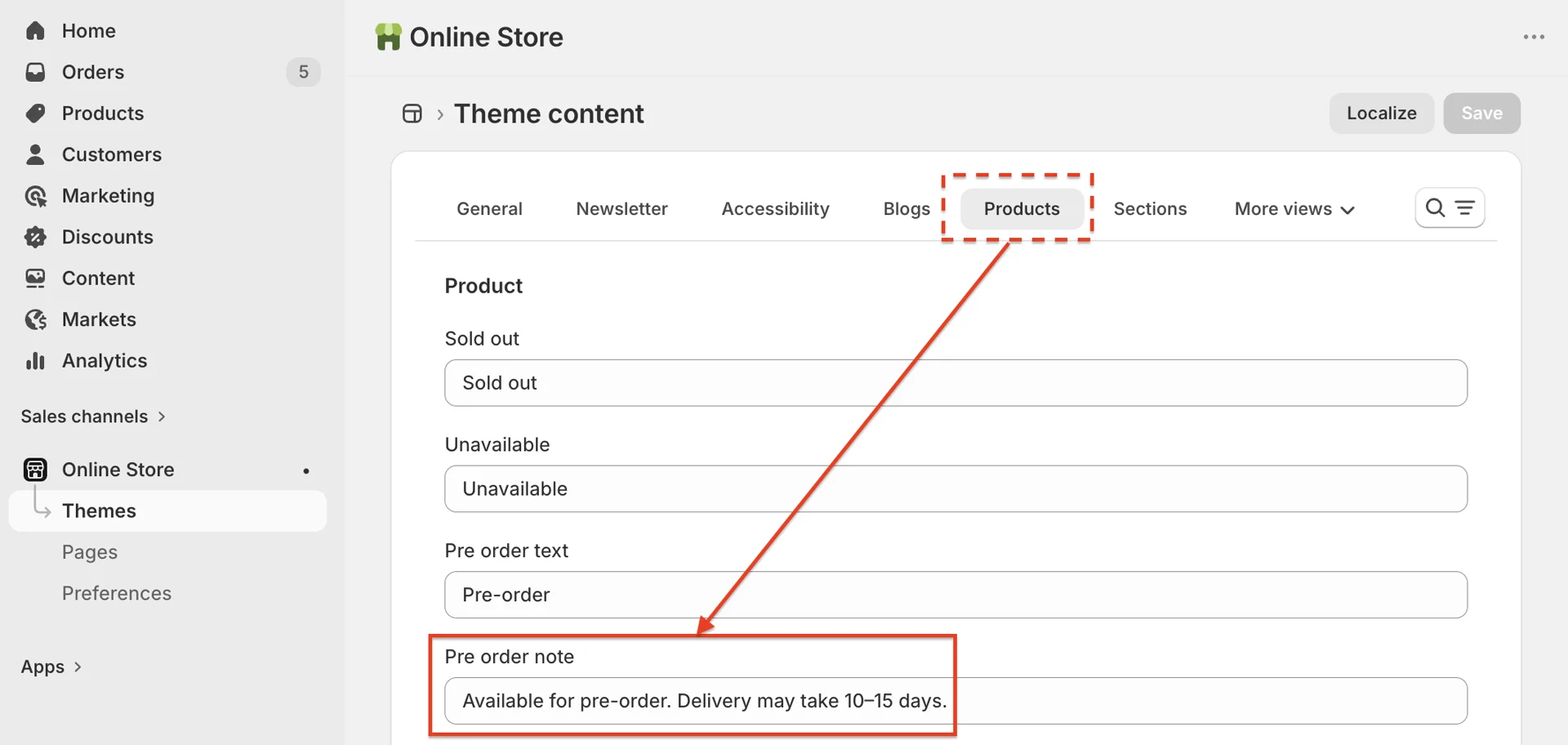This screenshot has width=1568, height=745.
Task: Open the search and filter button
Action: coord(1450,208)
